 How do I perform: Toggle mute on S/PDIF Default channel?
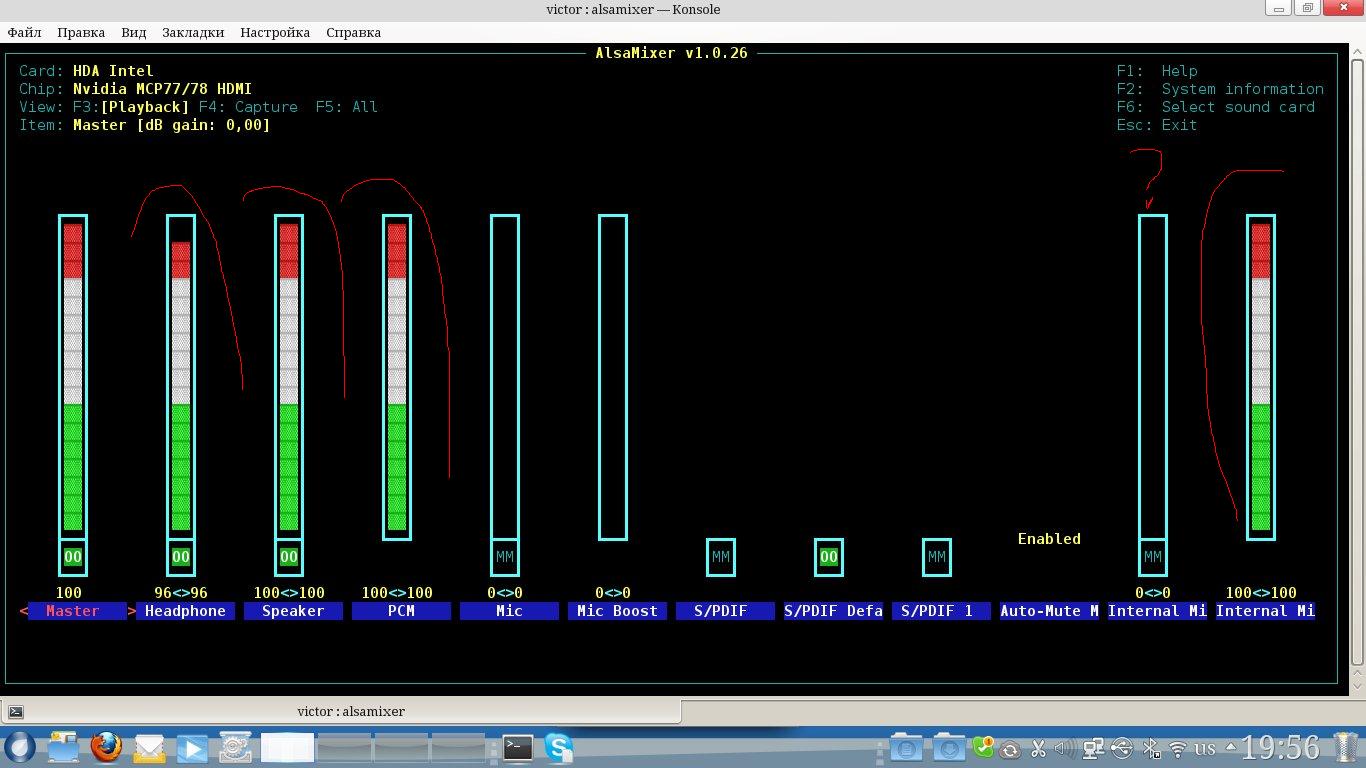click(x=829, y=557)
